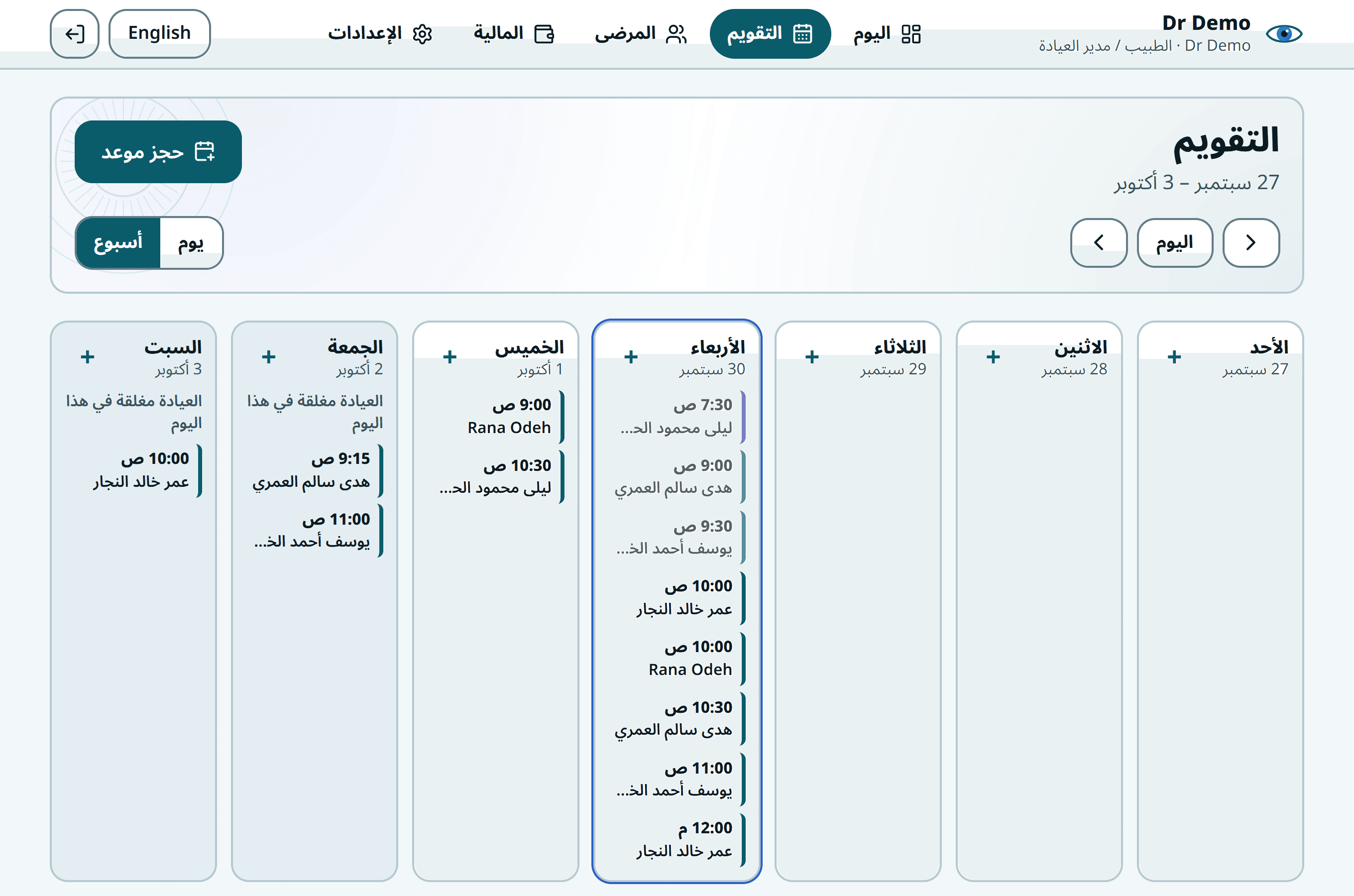Screen dimensions: 1354x896
Task: Open Wednesday 11:00 ص يوسف أحمد appointment
Action: tap(677, 779)
